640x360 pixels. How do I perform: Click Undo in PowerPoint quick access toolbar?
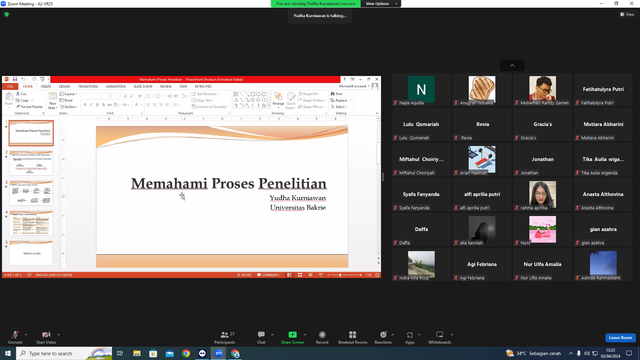[23, 79]
